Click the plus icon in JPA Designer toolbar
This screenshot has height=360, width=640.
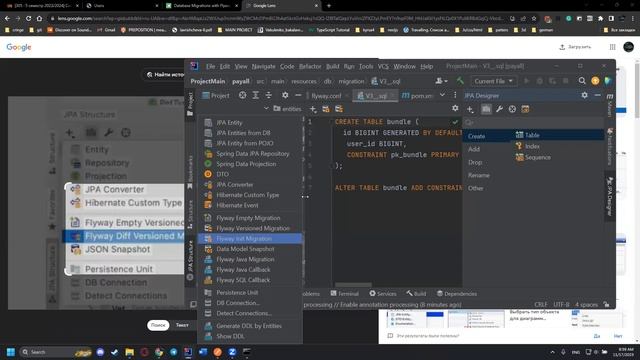470,109
